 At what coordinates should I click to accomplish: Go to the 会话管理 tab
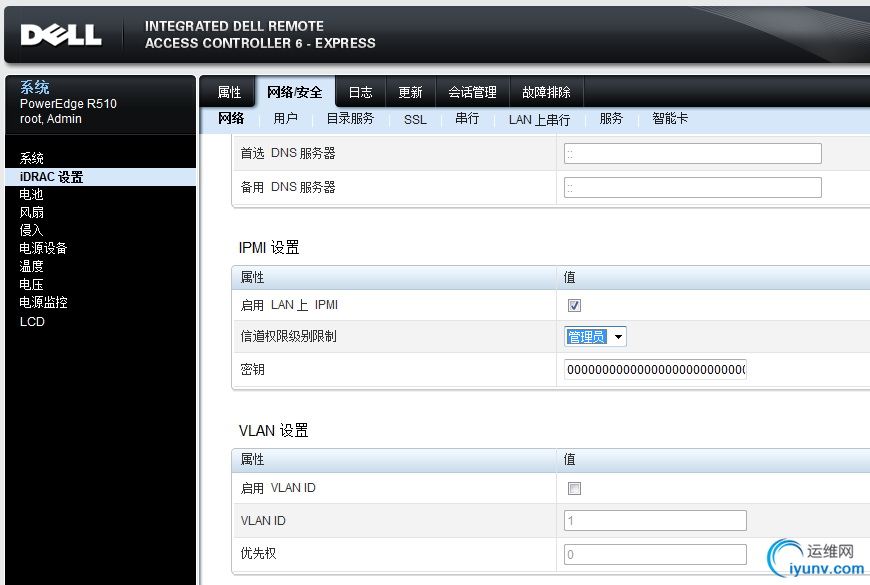pos(472,92)
